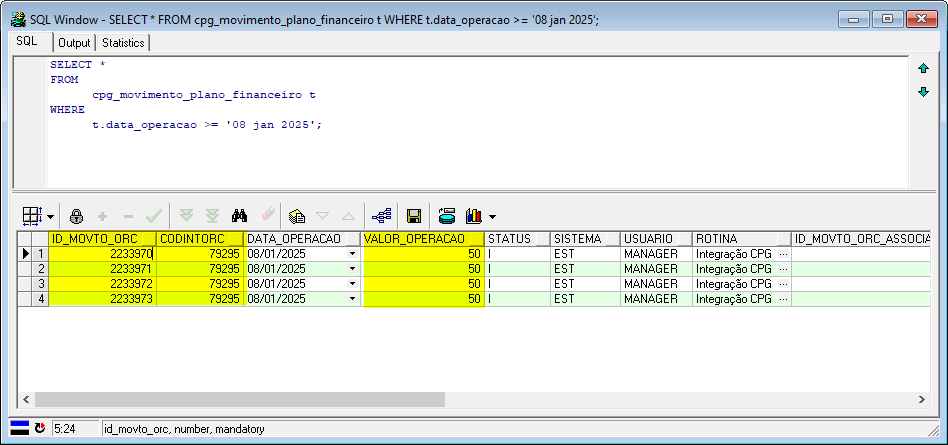
Task: Click the scrollbar left arrow of results grid
Action: pos(26,399)
